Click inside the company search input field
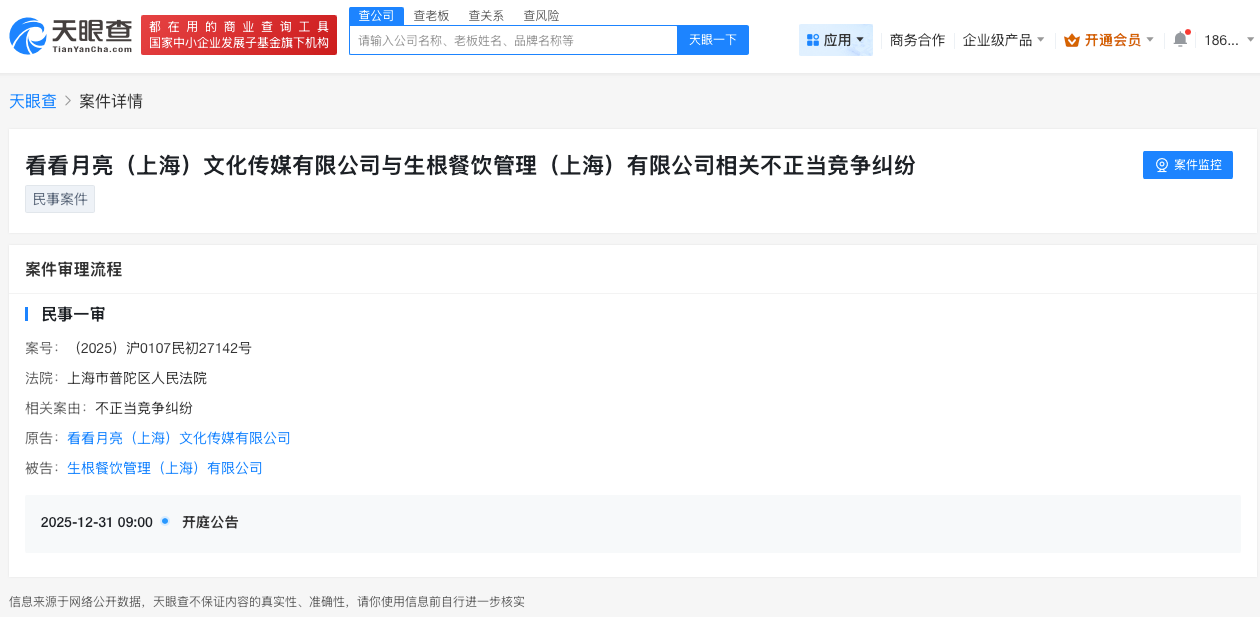This screenshot has width=1260, height=617. (513, 39)
